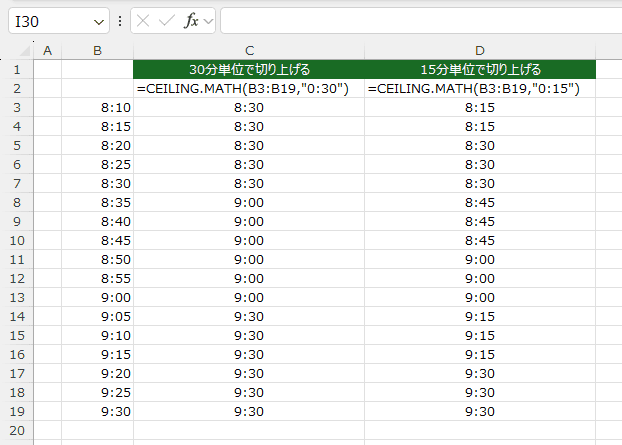622x445 pixels.
Task: Open the Name Box dropdown arrow
Action: (x=98, y=21)
